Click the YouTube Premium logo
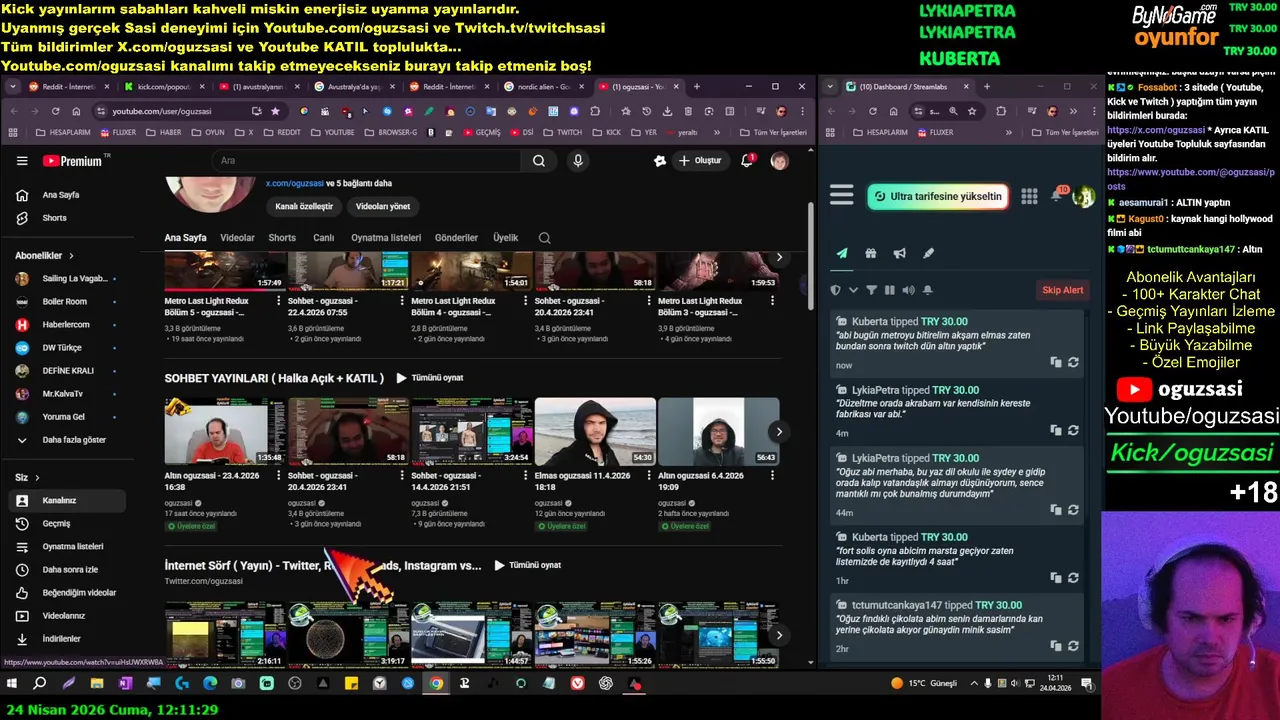Screen dimensions: 1280x720 [x=72, y=160]
